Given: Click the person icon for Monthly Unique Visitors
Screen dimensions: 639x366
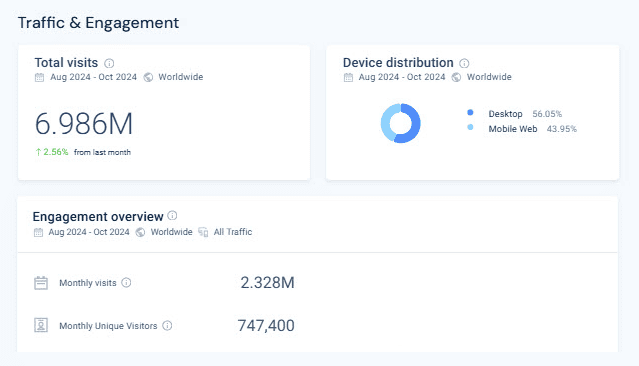Looking at the screenshot, I should pos(41,325).
